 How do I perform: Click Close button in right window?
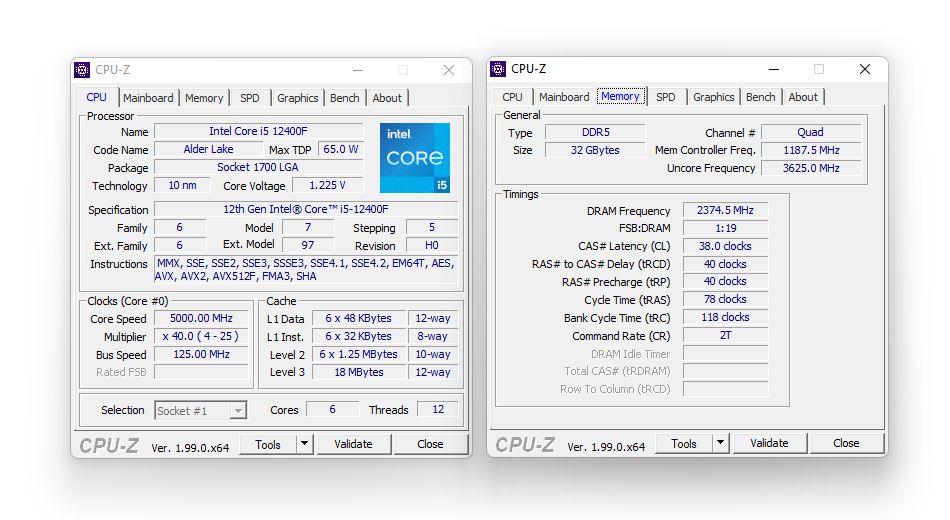[x=846, y=443]
